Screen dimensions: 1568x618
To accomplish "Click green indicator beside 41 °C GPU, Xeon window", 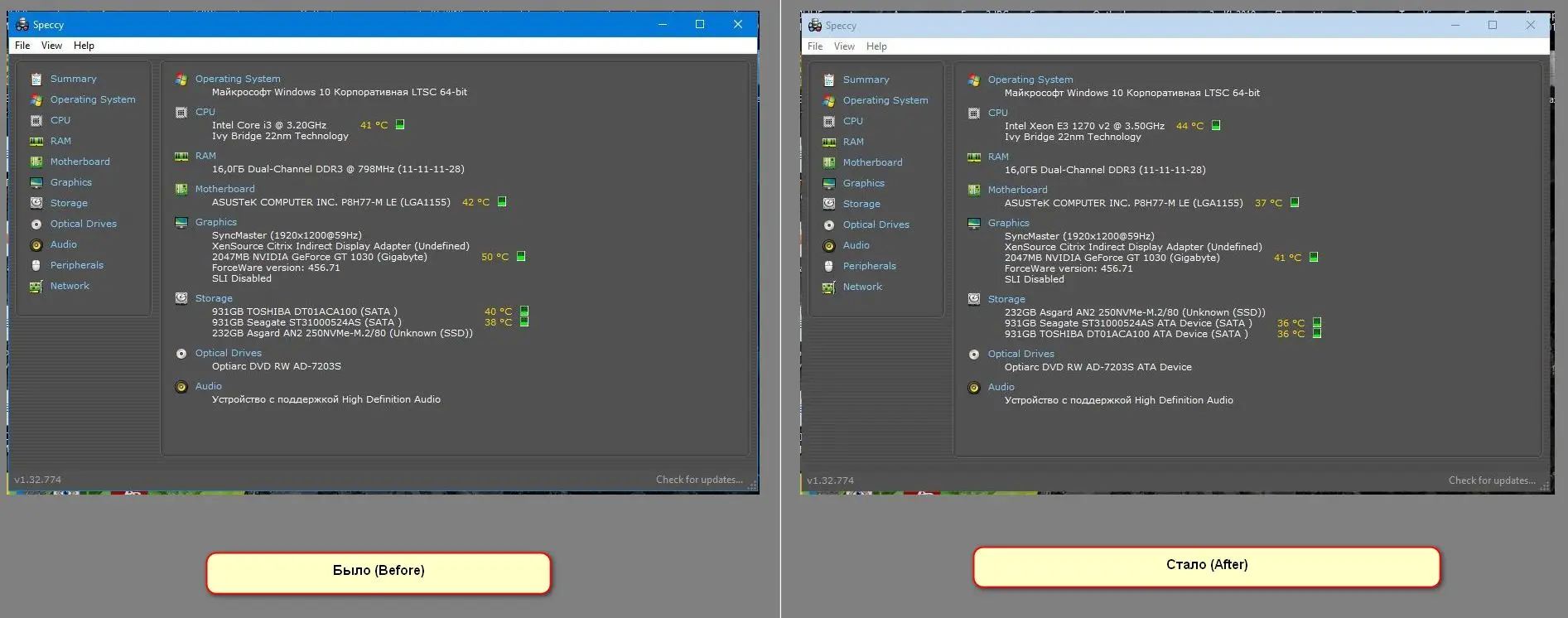I will click(1314, 258).
